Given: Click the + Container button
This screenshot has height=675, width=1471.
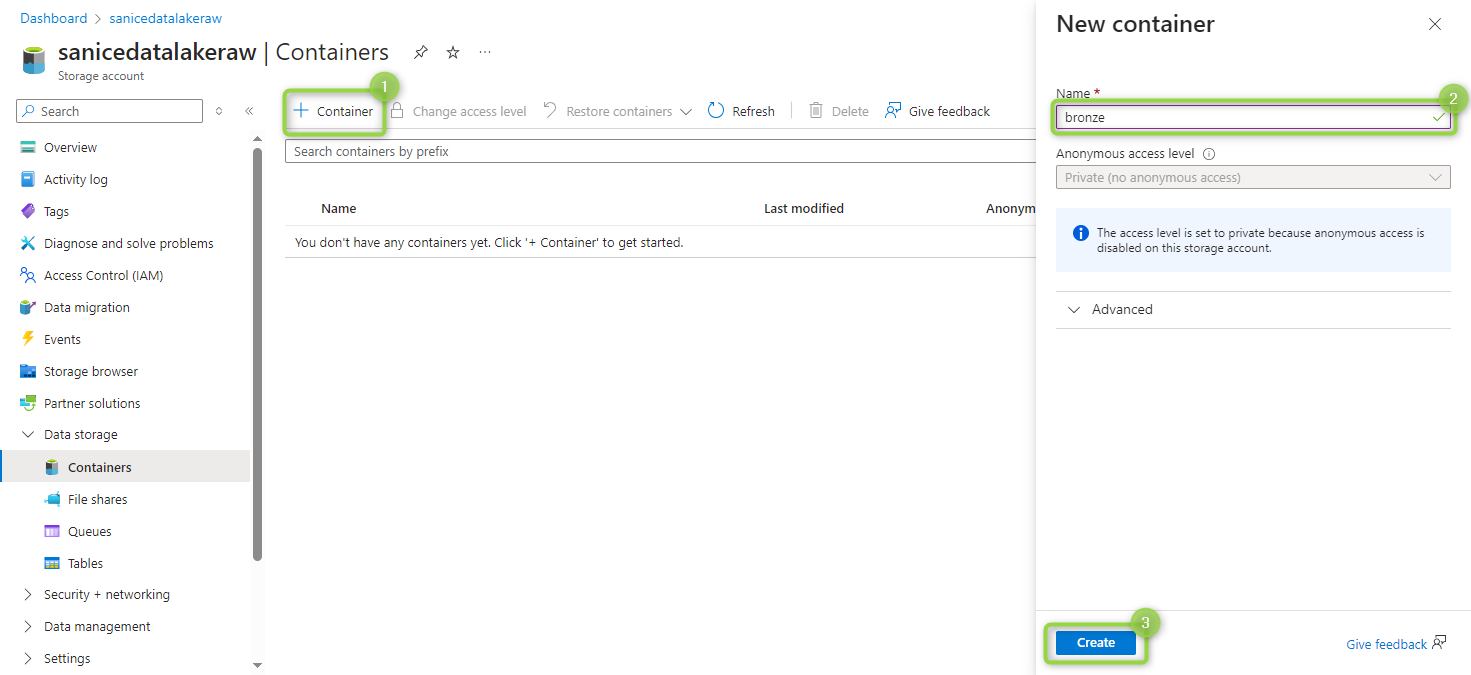Looking at the screenshot, I should 333,111.
